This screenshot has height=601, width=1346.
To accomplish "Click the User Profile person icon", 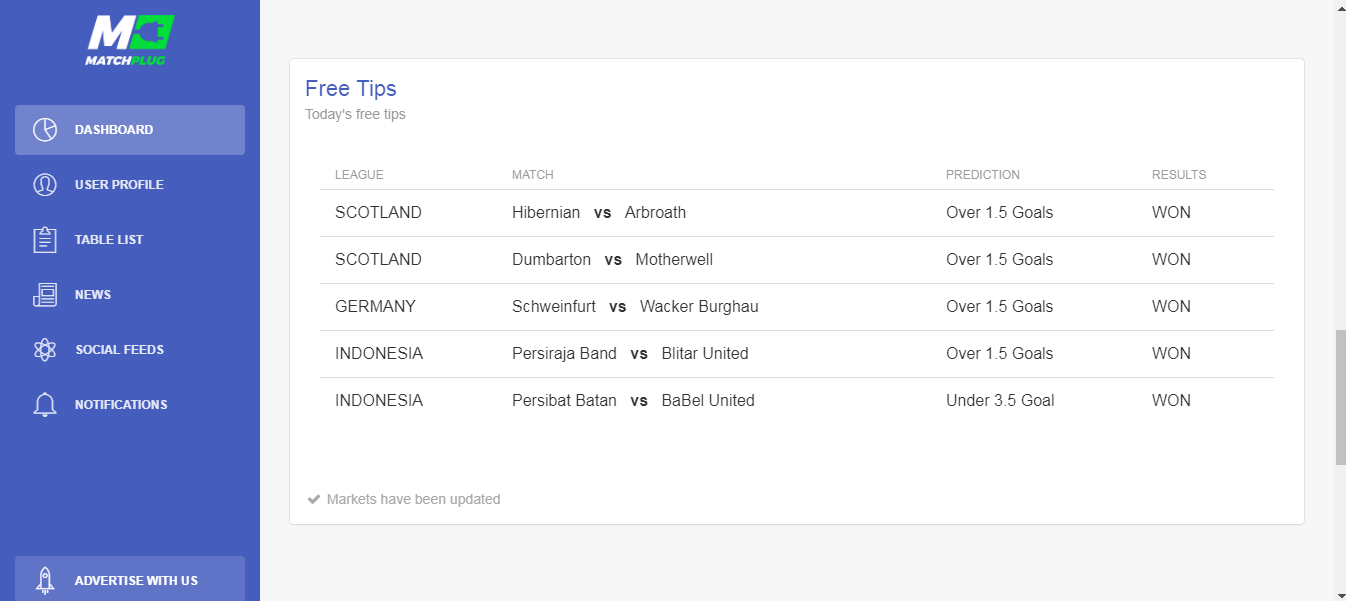I will (x=44, y=185).
